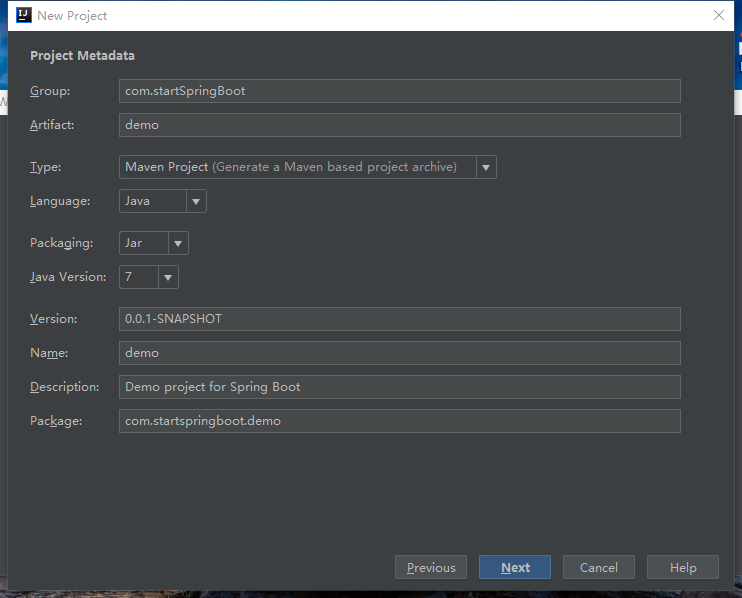Click the Project Metadata heading
Screen dimensions: 742x598
tap(82, 56)
